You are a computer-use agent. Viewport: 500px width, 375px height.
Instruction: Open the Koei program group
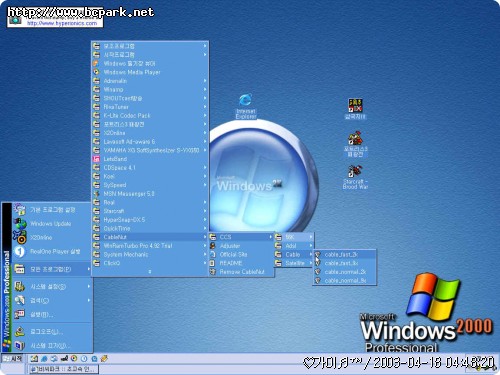[x=150, y=176]
